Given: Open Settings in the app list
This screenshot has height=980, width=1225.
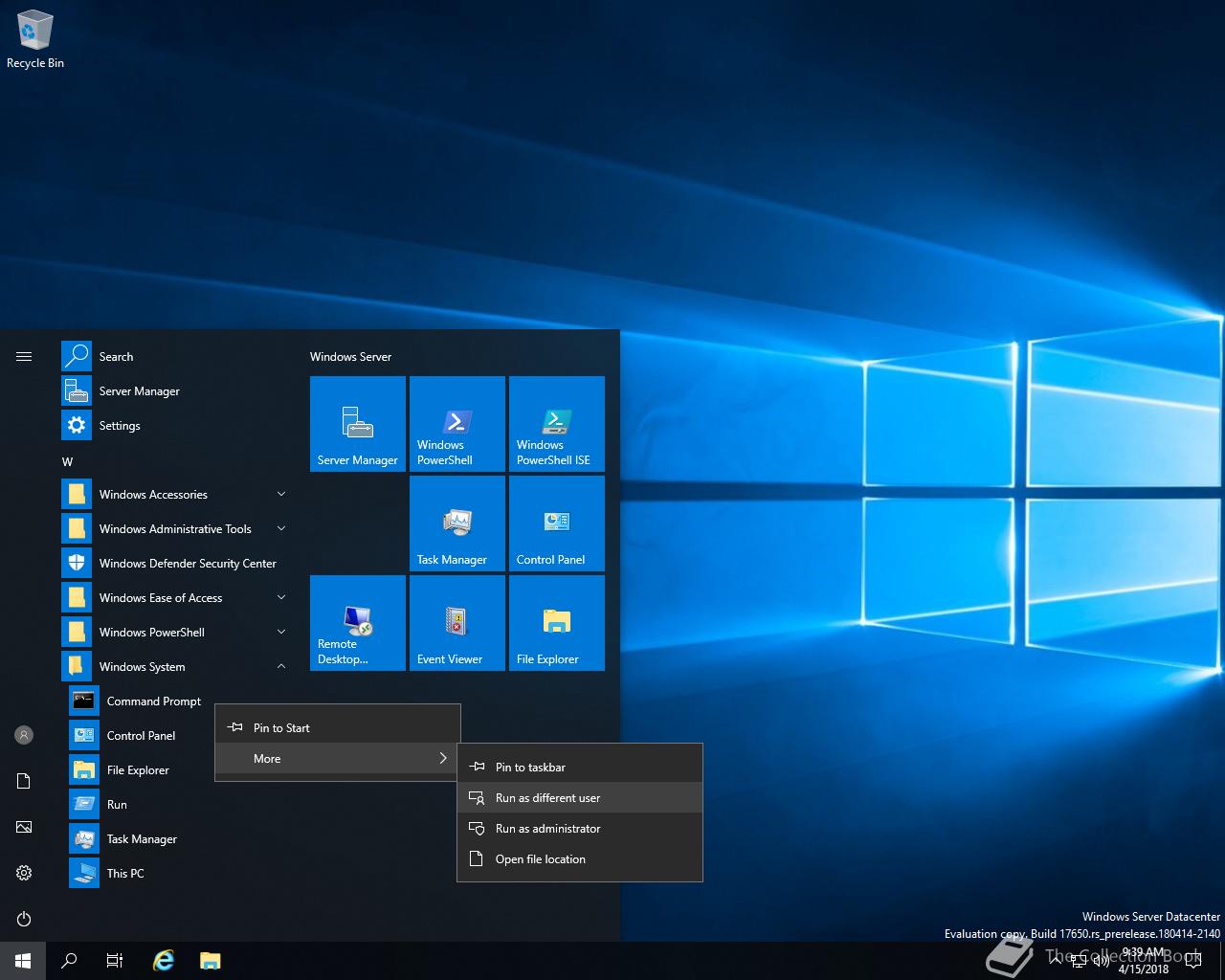Looking at the screenshot, I should (x=176, y=425).
